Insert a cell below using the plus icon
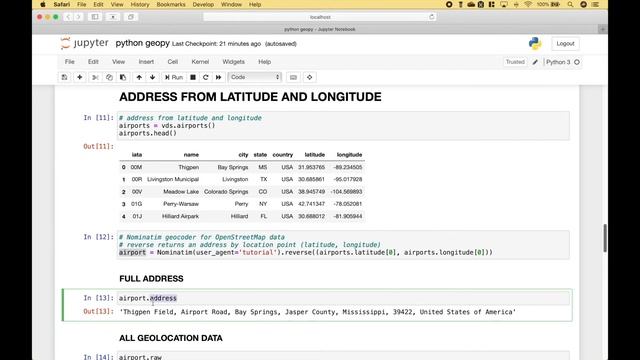 pyautogui.click(x=80, y=77)
